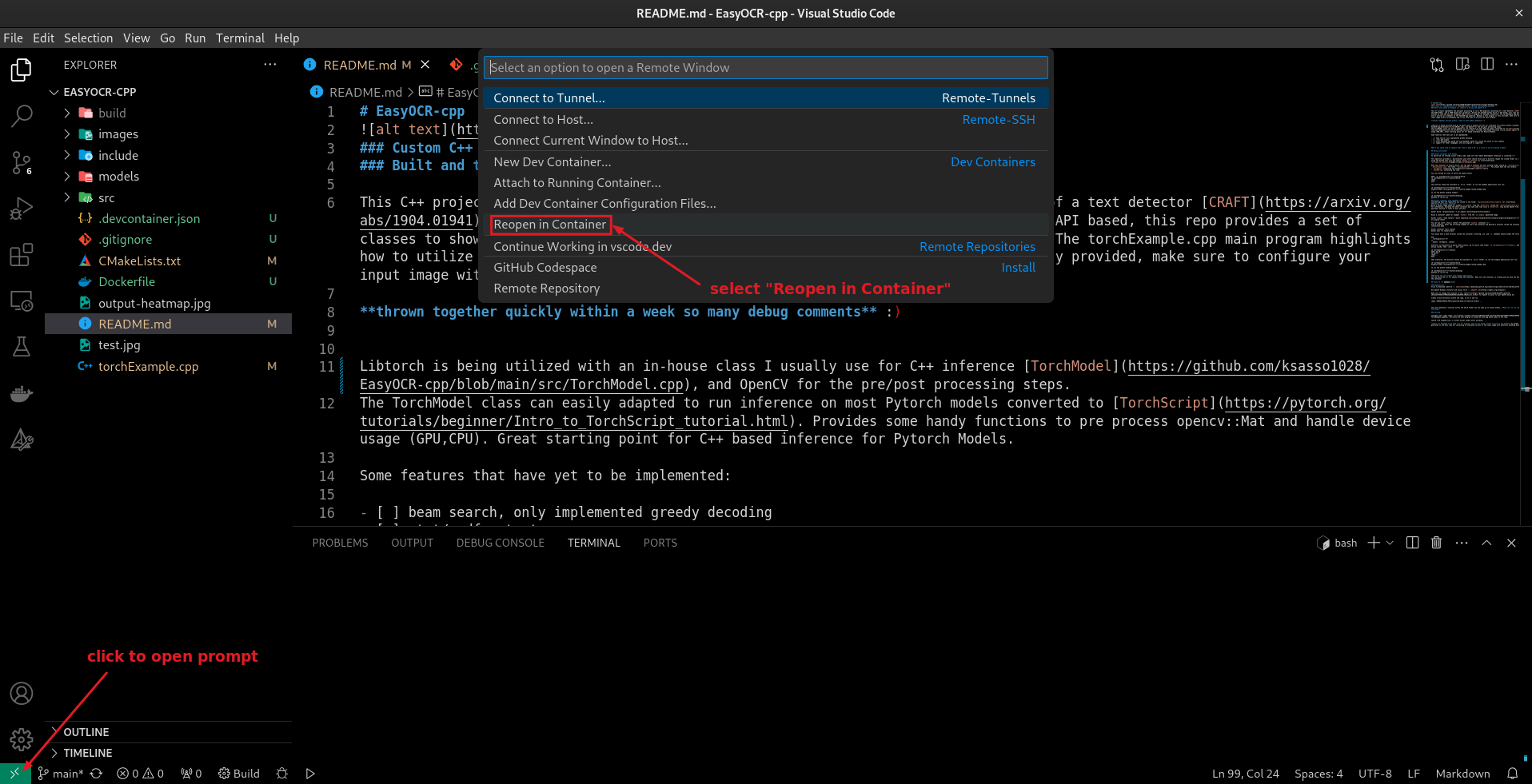Viewport: 1532px width, 784px height.
Task: Open the notifications bell in status bar
Action: click(x=1512, y=774)
